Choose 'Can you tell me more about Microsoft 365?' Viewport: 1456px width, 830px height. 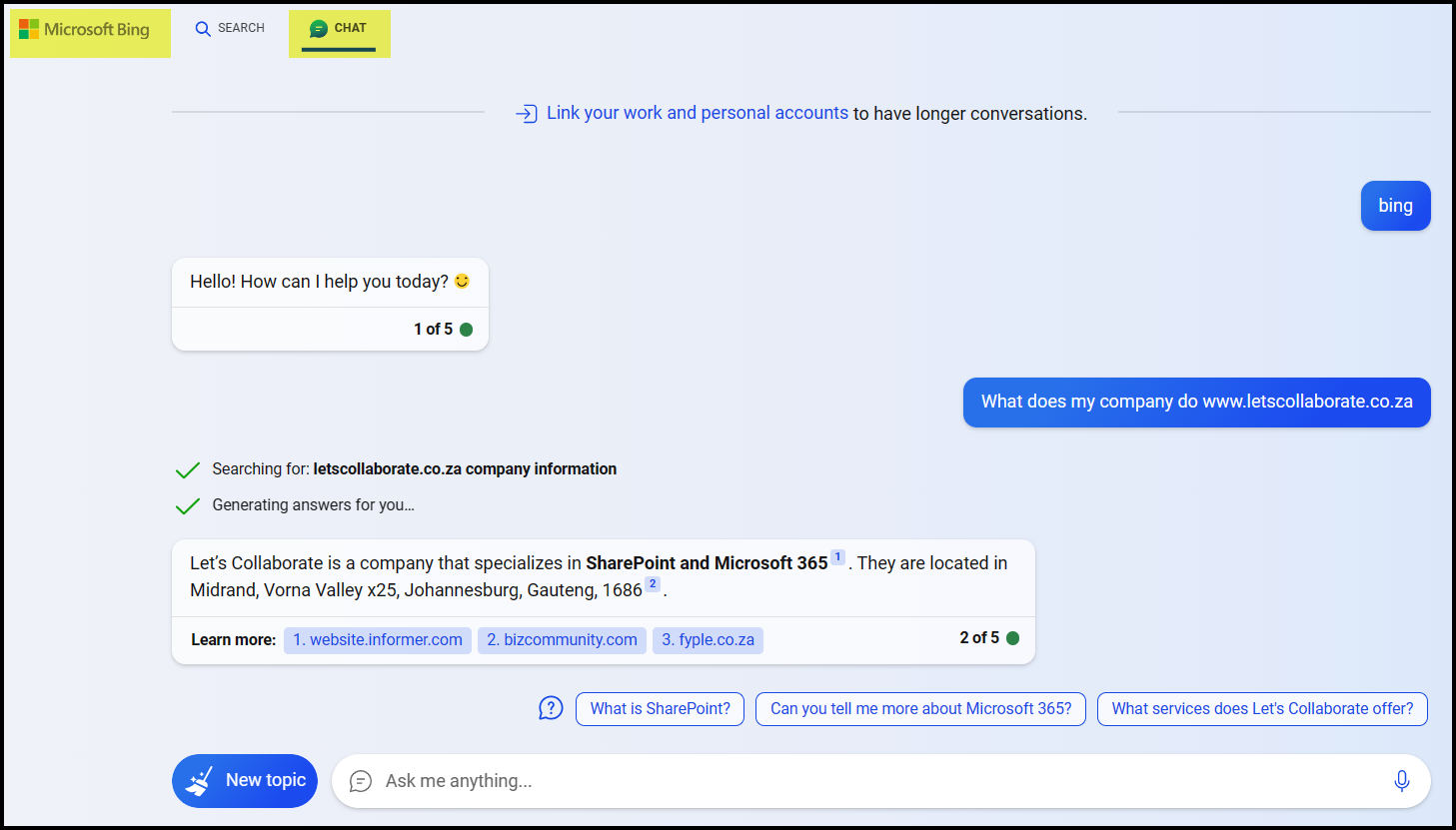click(x=920, y=709)
